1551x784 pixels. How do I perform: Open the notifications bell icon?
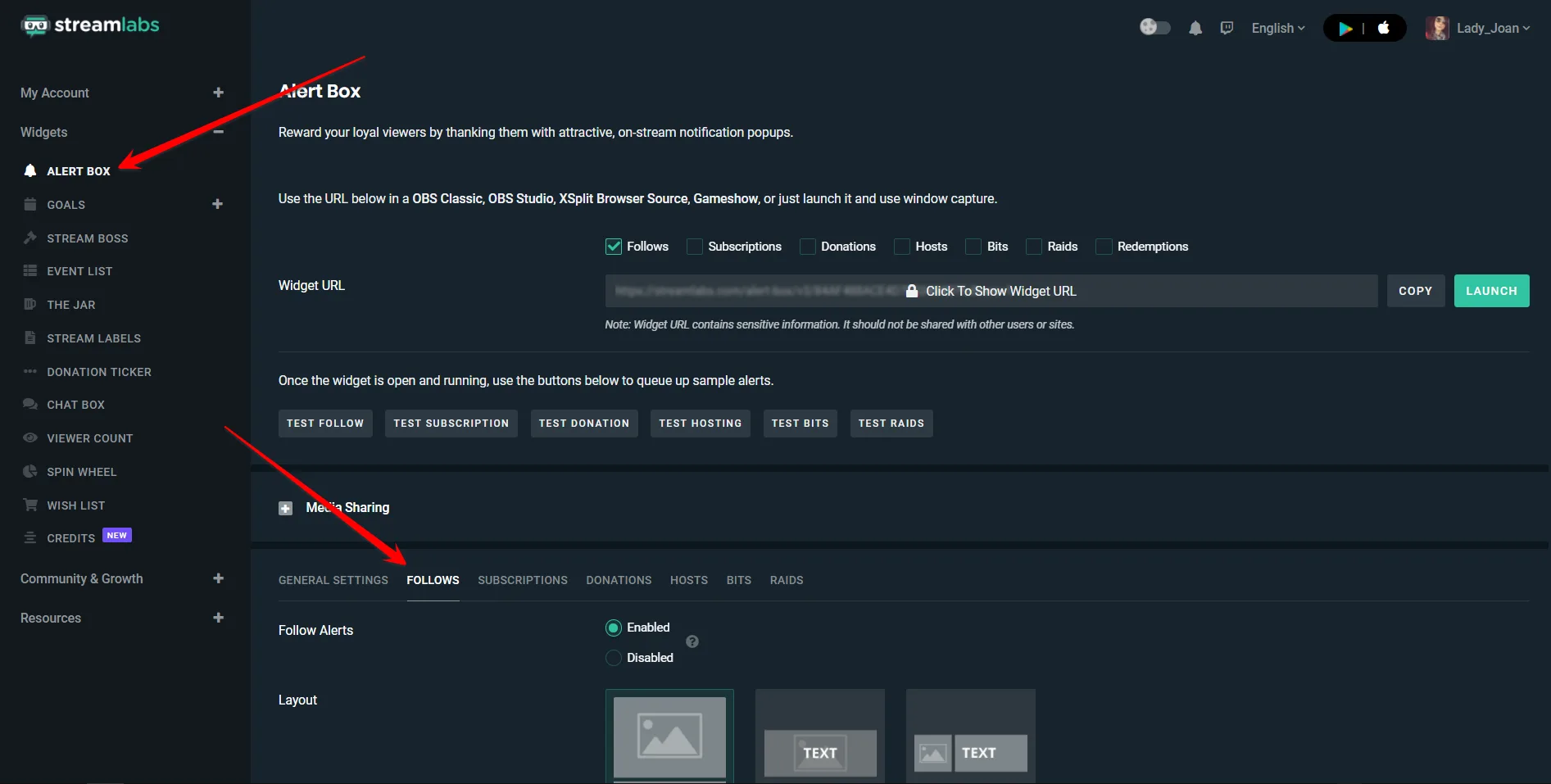[1195, 28]
